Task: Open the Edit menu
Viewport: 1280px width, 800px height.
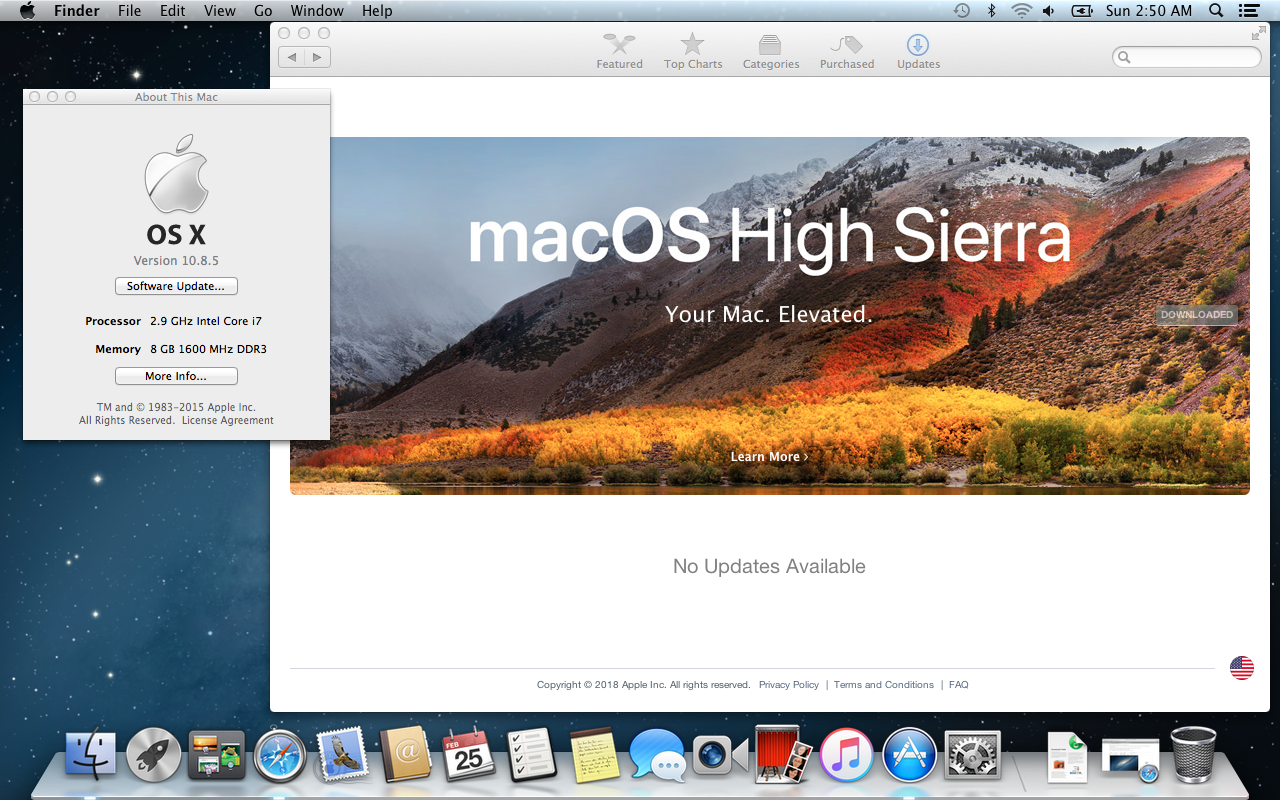Action: click(x=173, y=11)
